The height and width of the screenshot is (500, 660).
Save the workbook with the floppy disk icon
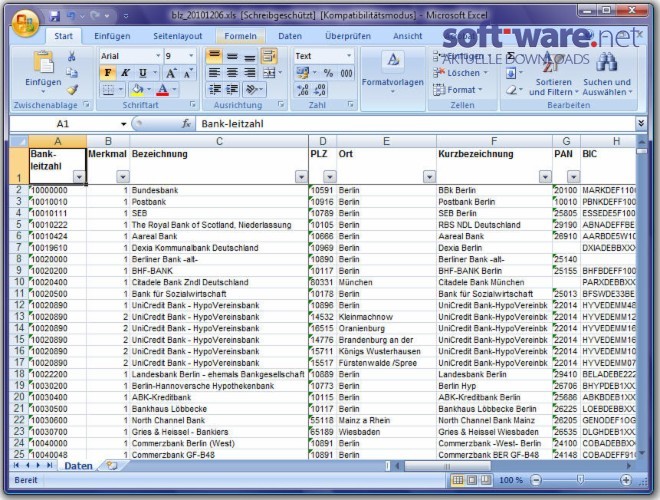[55, 16]
